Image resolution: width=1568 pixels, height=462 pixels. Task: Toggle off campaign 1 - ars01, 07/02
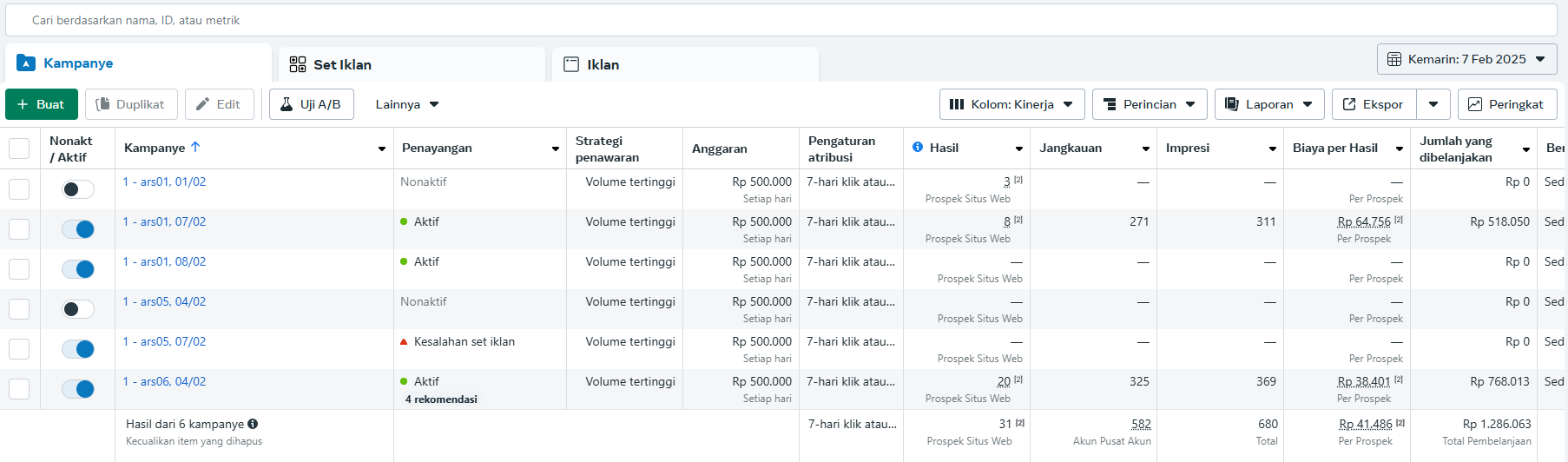pos(78,229)
